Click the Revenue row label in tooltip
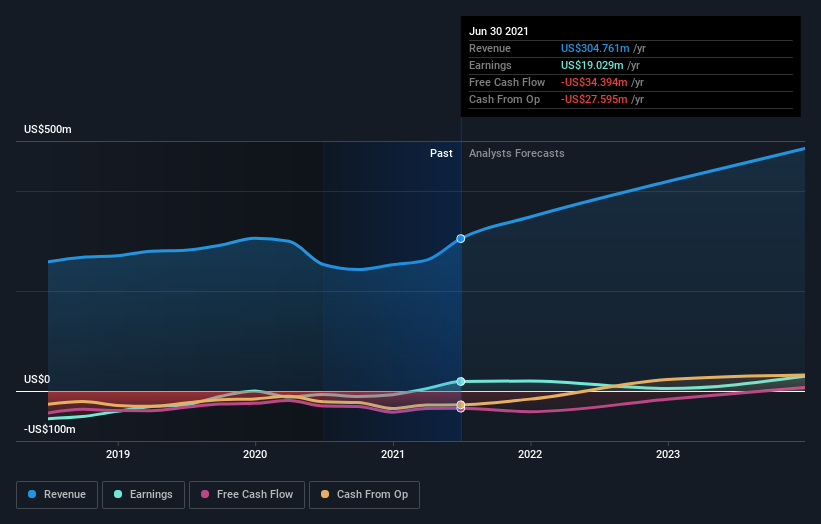The image size is (821, 524). [x=490, y=49]
